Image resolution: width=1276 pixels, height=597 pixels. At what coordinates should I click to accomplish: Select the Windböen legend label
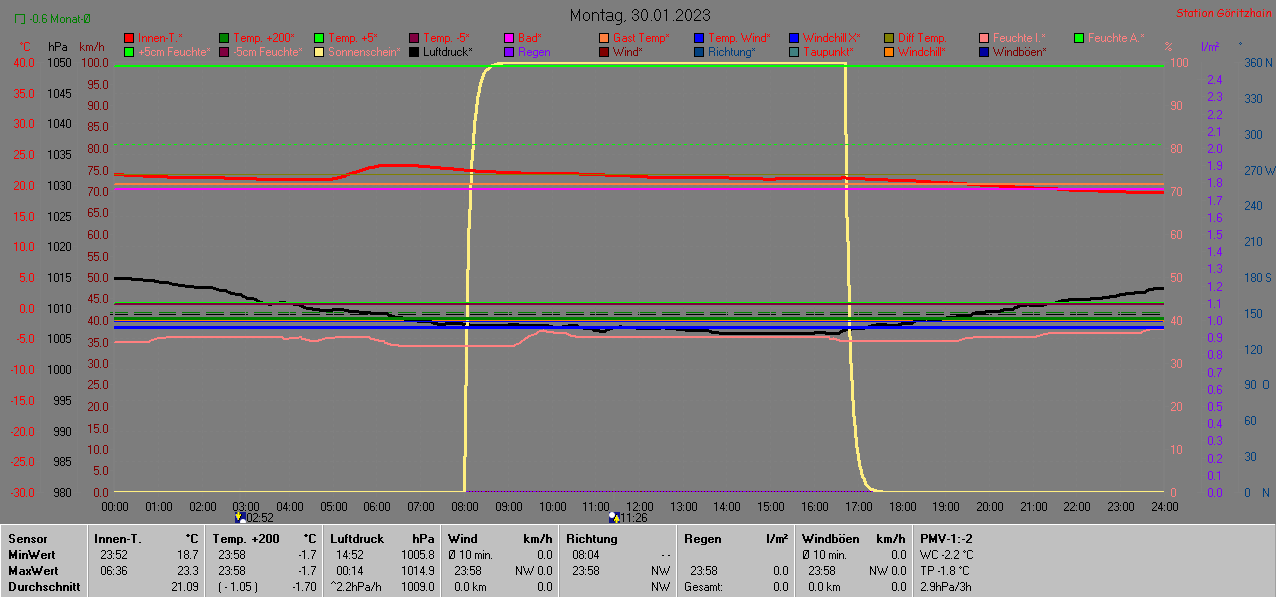click(1020, 52)
